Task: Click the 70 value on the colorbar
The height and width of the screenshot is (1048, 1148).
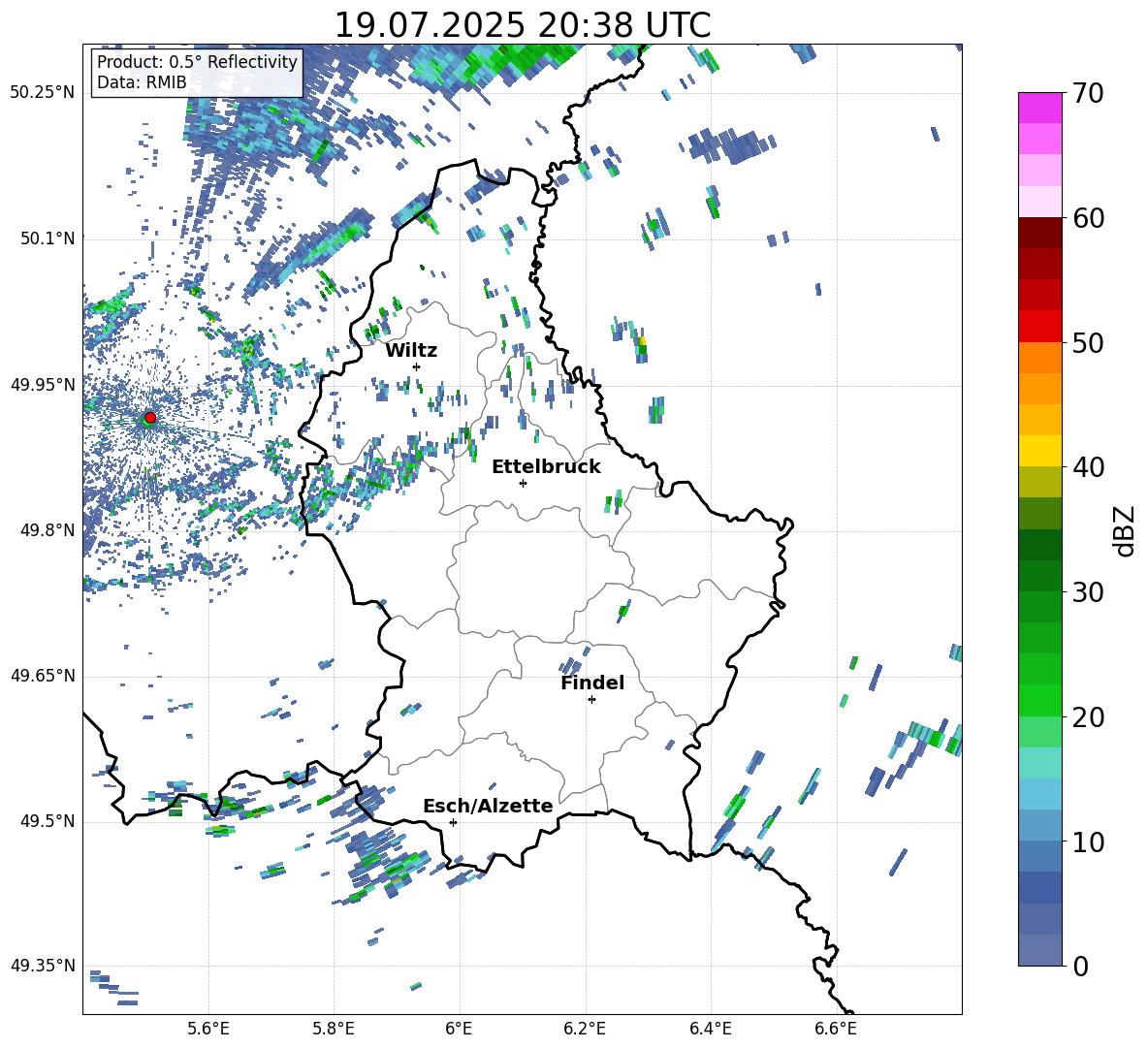Action: tap(1088, 93)
